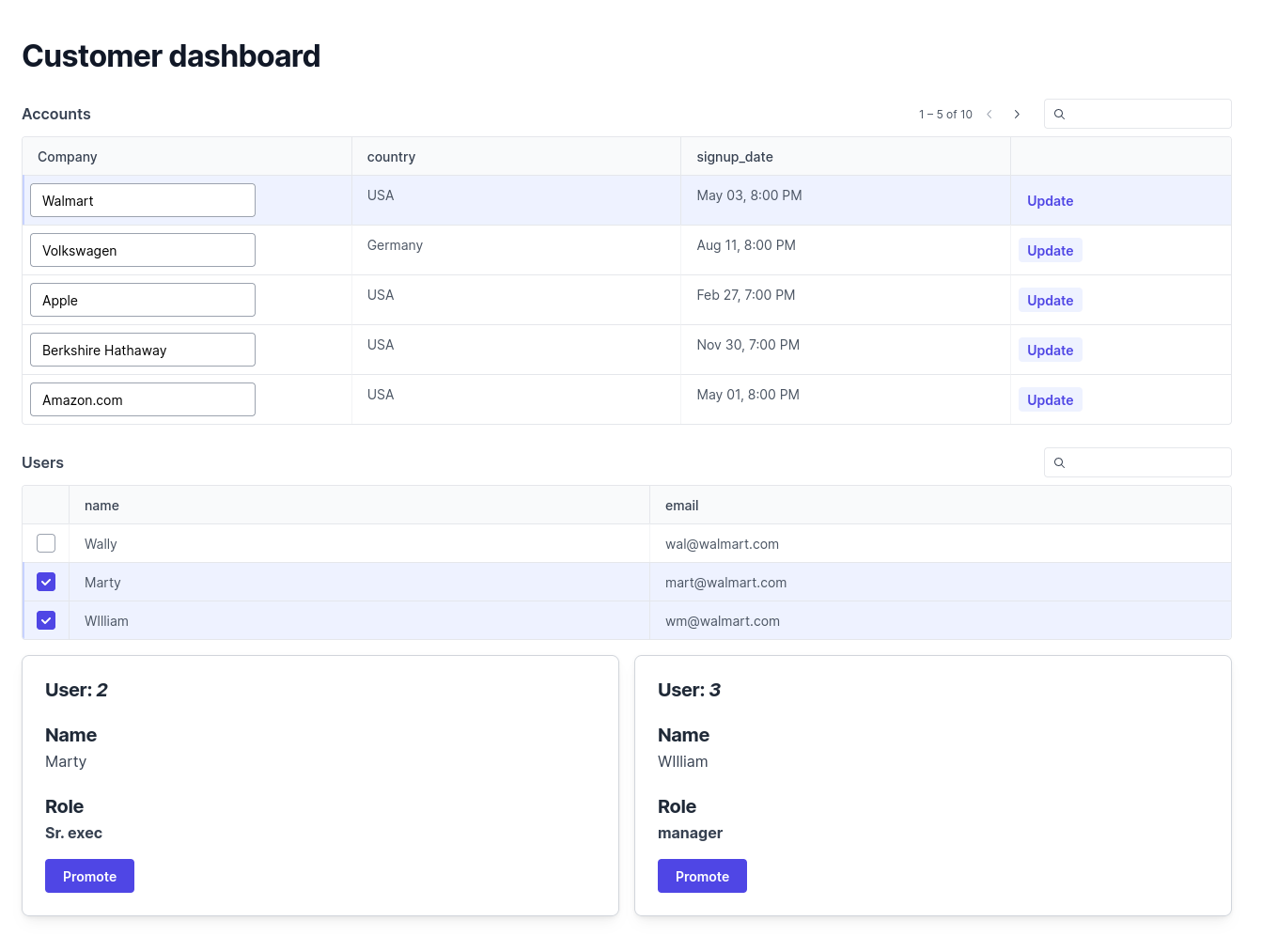Click the signup_date column header
Image resolution: width=1262 pixels, height=952 pixels.
tap(846, 157)
